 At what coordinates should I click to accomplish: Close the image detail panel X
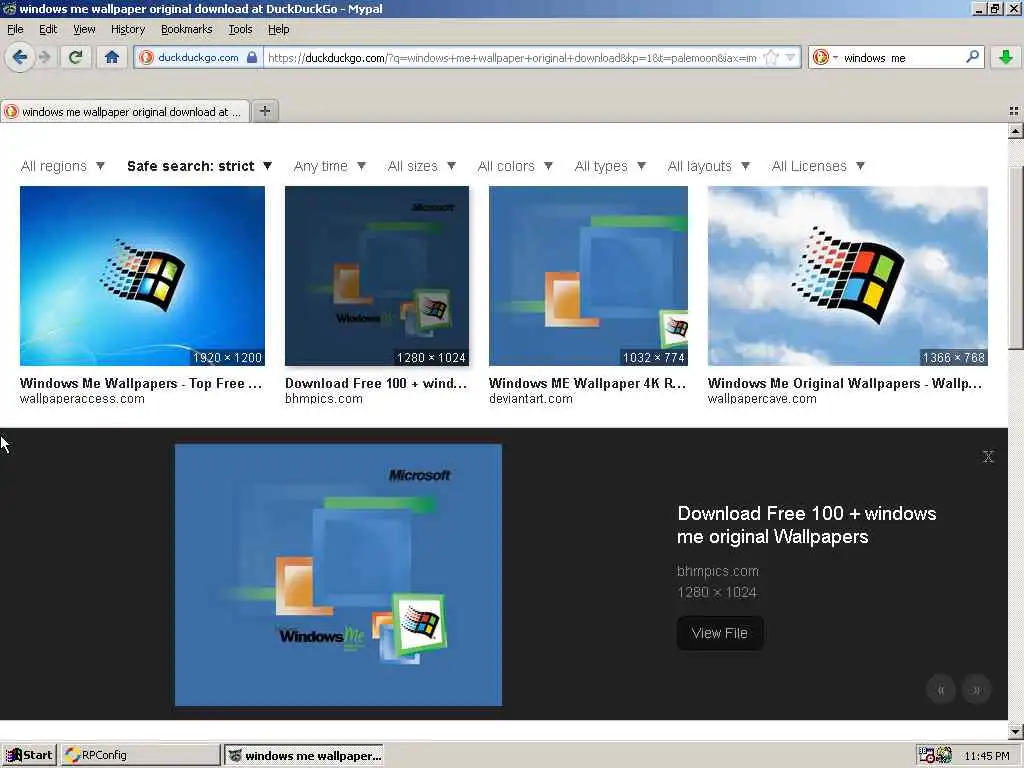click(x=987, y=456)
